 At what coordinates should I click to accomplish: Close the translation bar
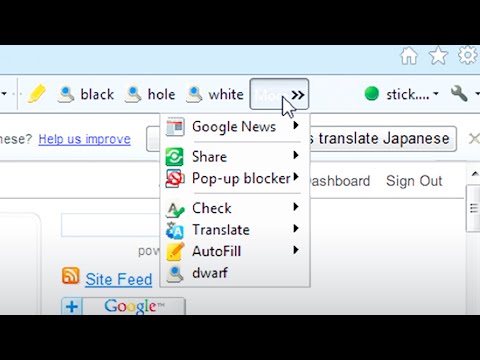tap(474, 138)
